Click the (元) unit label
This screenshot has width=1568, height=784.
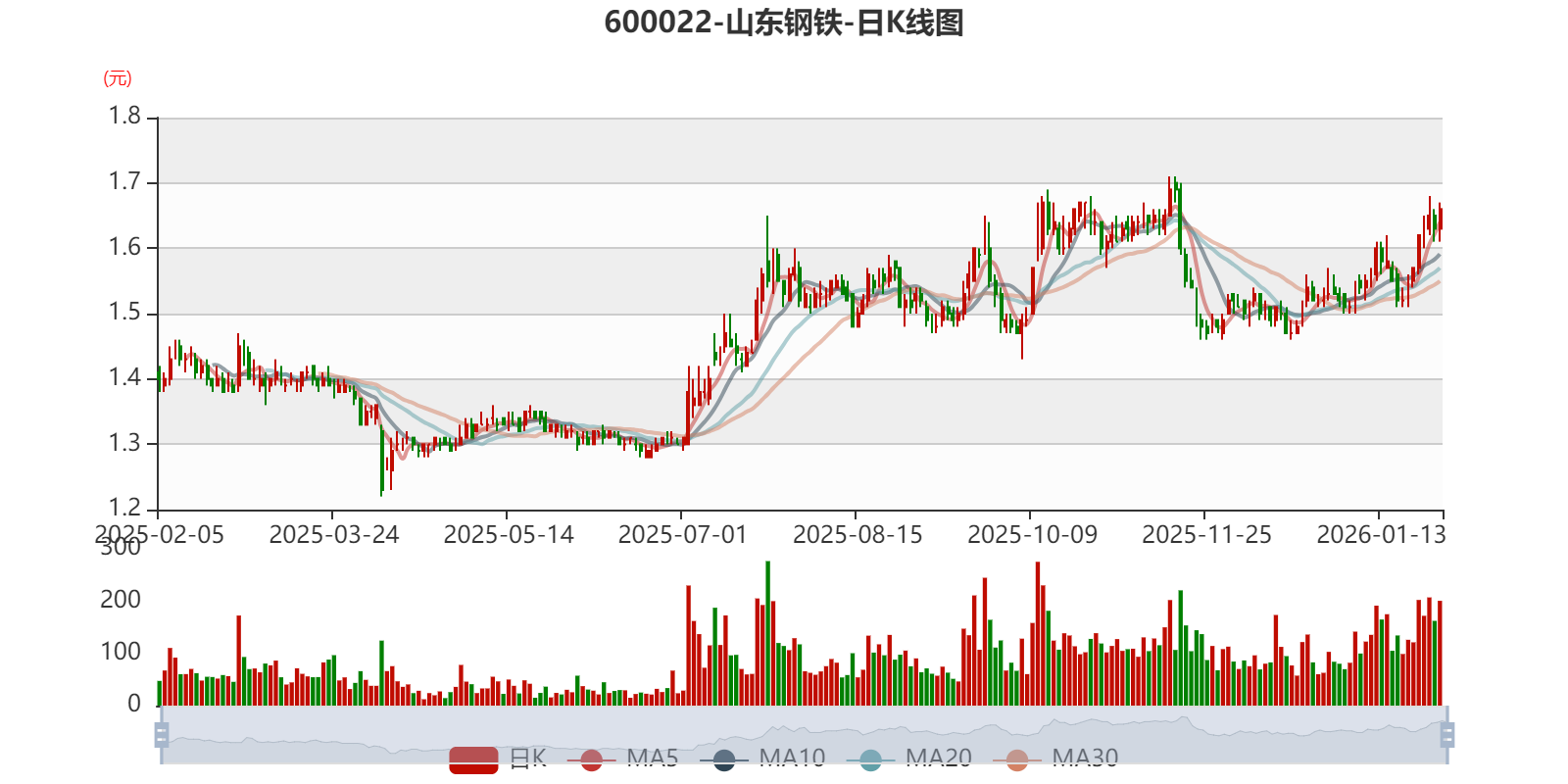[118, 78]
